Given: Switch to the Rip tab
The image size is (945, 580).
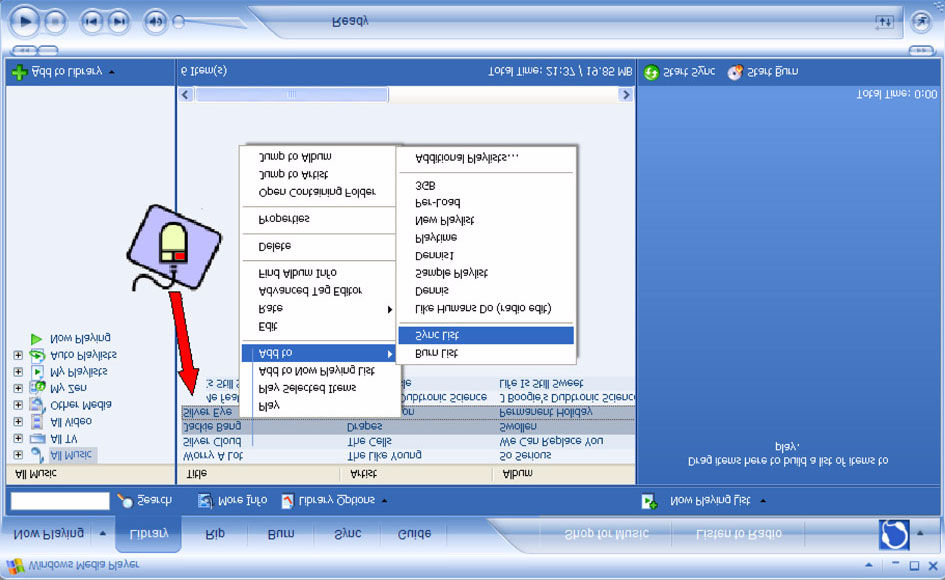Looking at the screenshot, I should 215,534.
